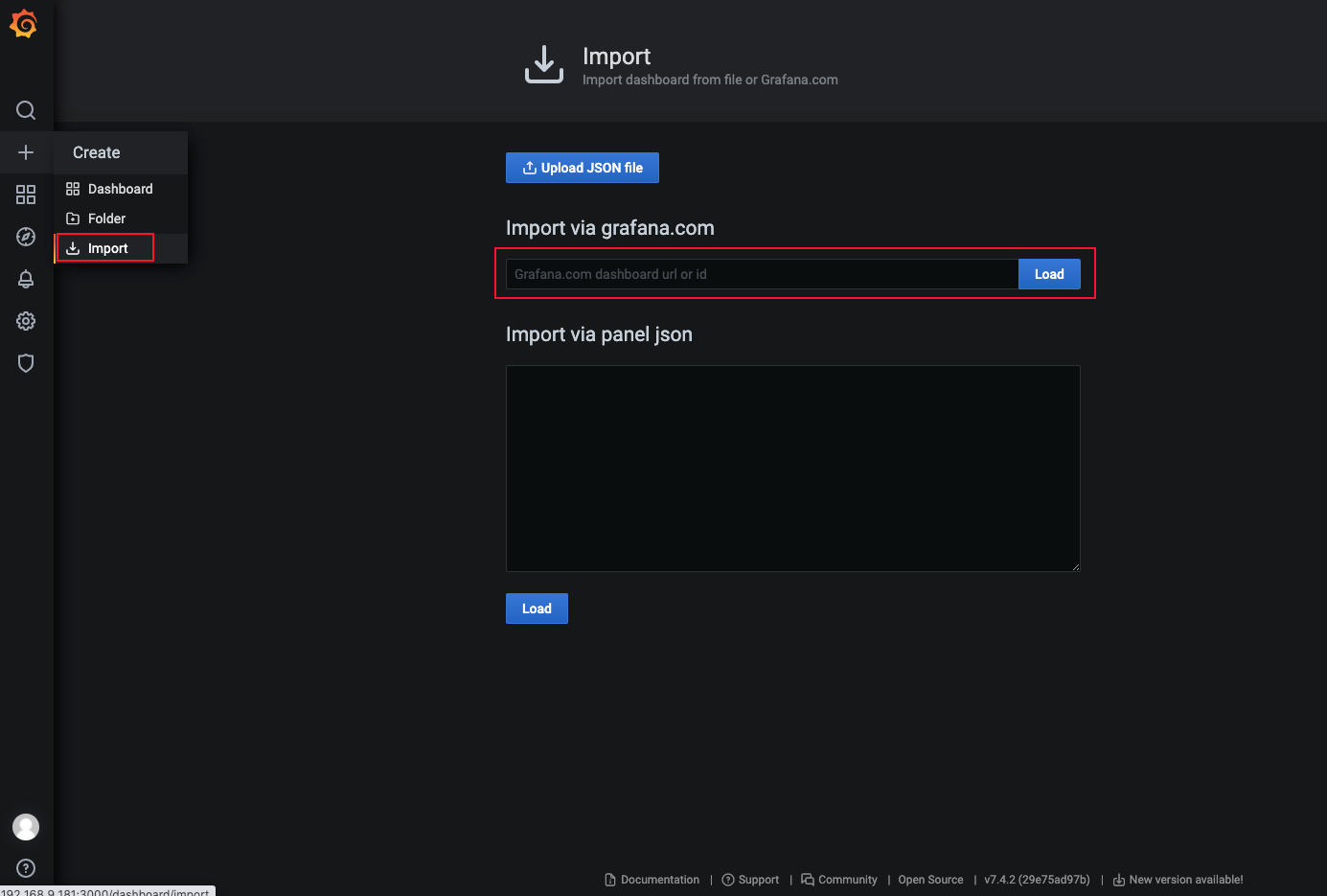Click the Upload JSON file button

(583, 168)
